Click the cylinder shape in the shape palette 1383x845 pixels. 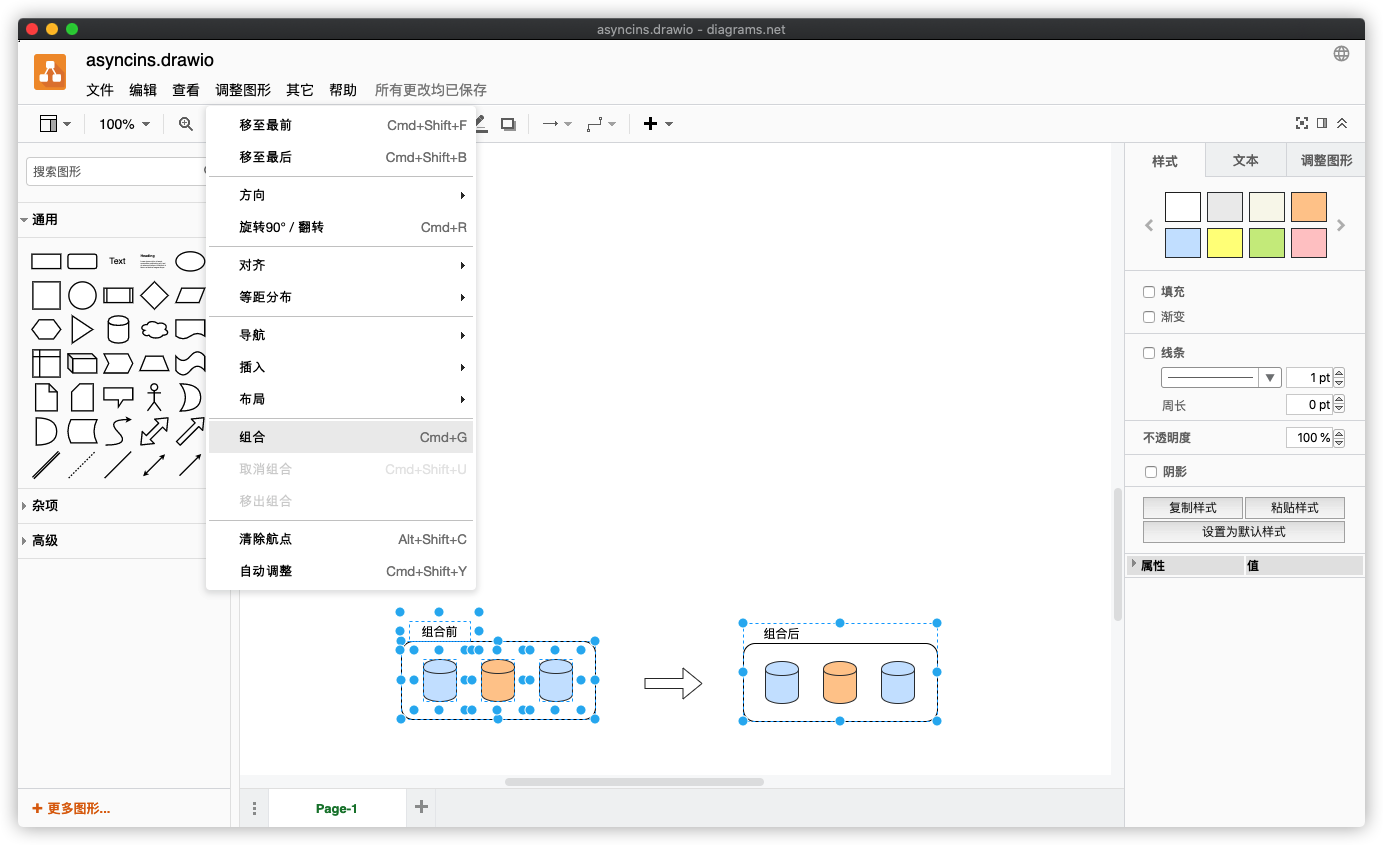[118, 330]
